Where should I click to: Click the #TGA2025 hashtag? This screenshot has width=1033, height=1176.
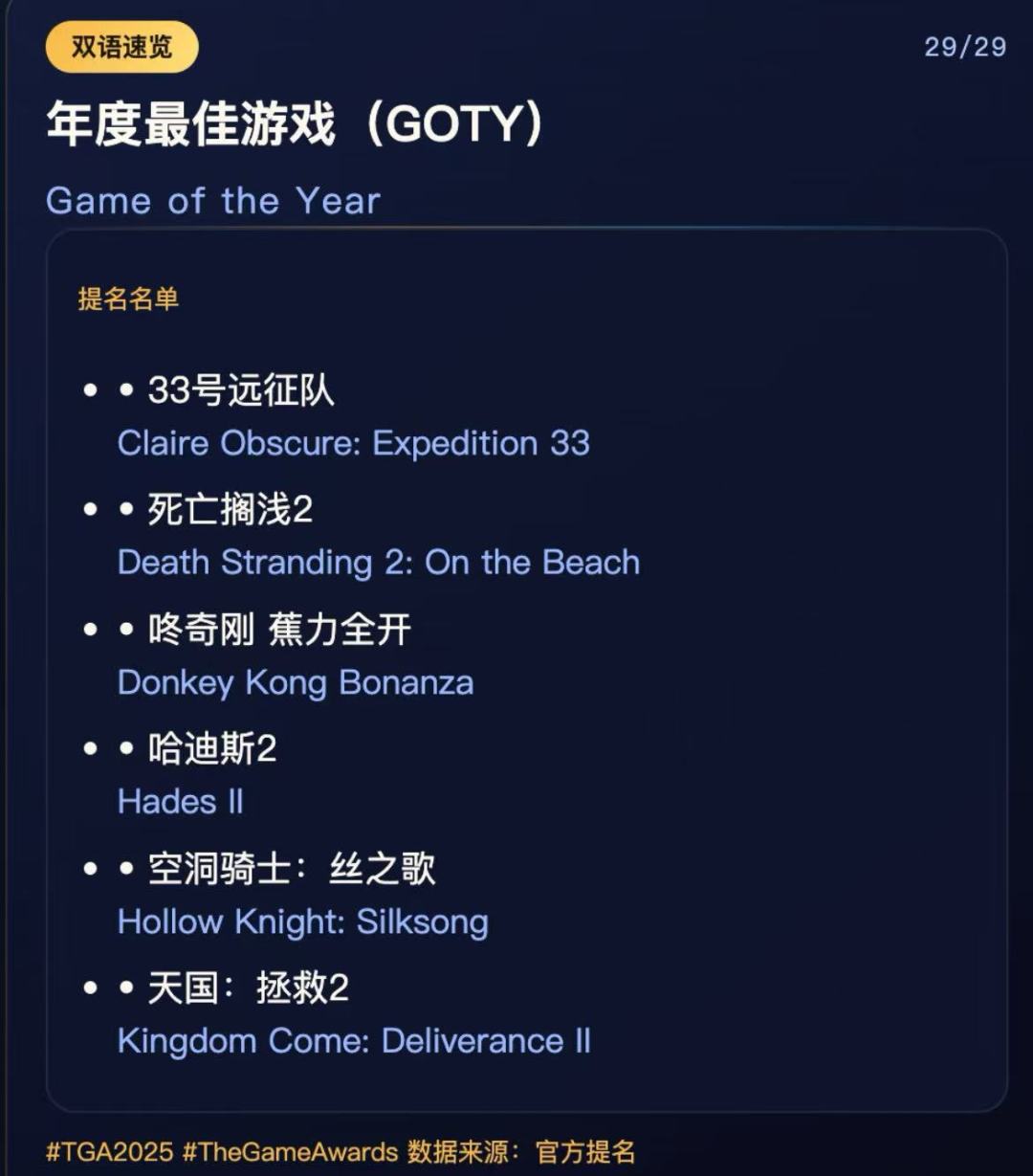(x=109, y=1152)
